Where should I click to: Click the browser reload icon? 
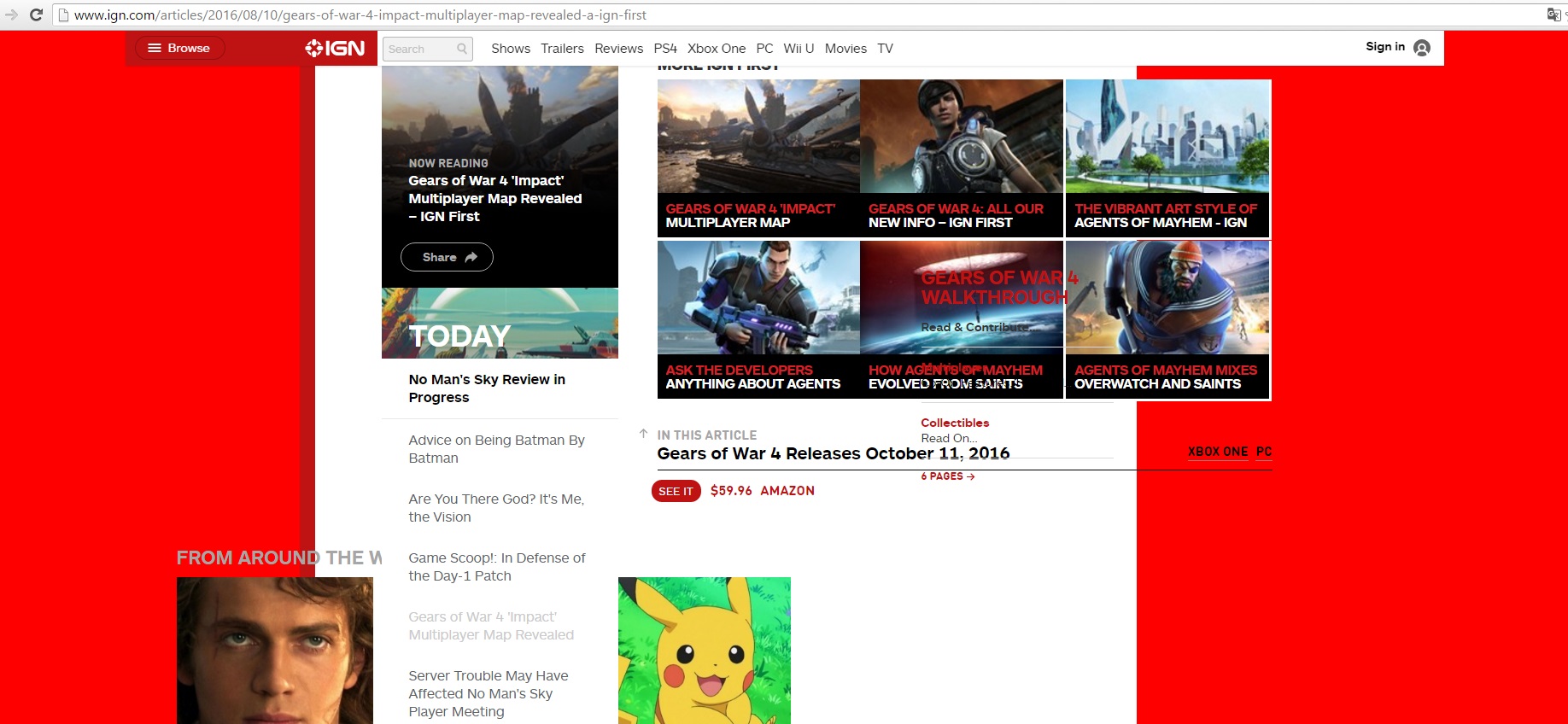[x=36, y=15]
